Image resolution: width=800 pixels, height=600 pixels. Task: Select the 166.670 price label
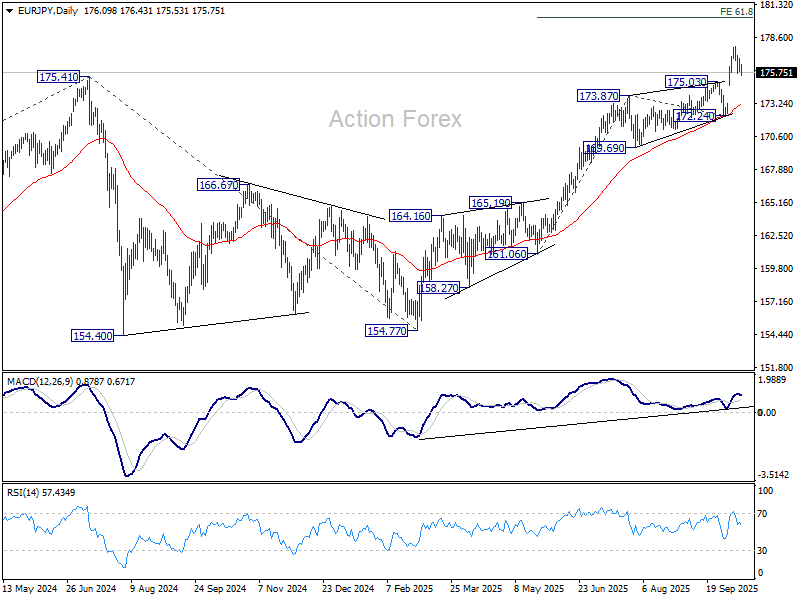point(218,185)
